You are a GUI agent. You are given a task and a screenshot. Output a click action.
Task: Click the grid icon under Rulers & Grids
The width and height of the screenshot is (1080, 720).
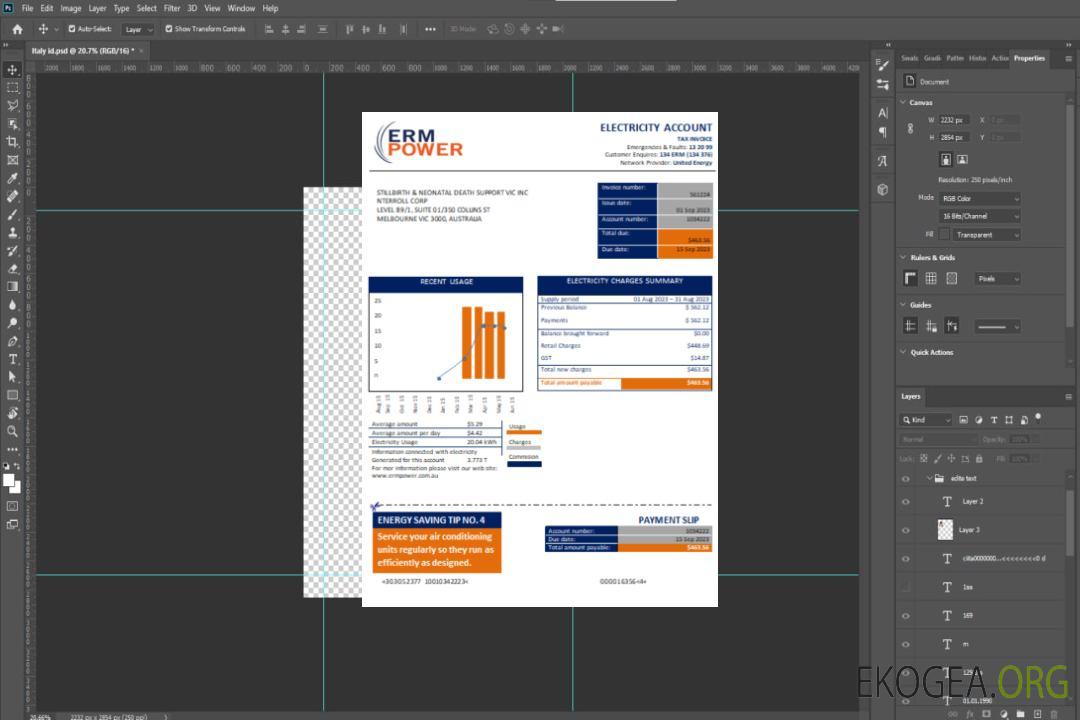click(x=931, y=279)
